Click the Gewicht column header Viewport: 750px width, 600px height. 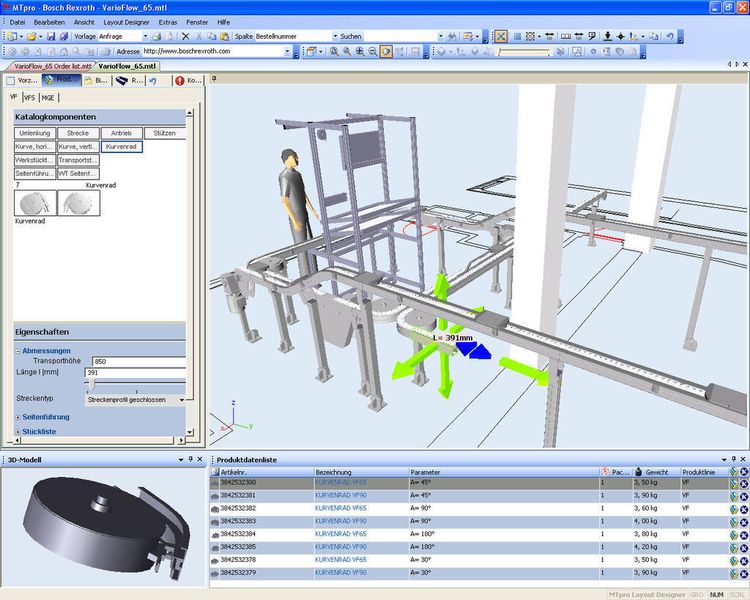coord(656,472)
